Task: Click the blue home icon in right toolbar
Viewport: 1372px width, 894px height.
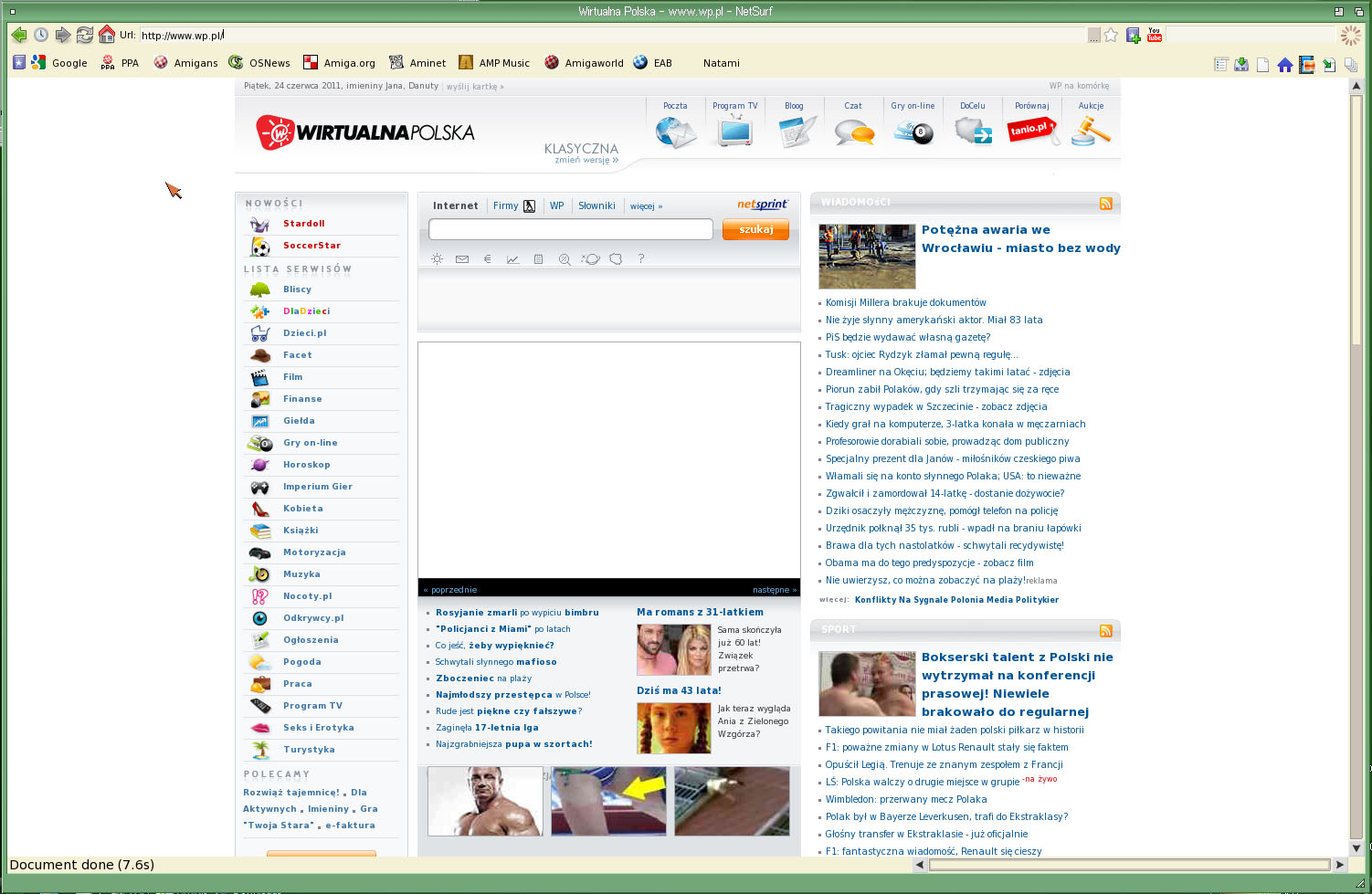Action: click(1285, 65)
